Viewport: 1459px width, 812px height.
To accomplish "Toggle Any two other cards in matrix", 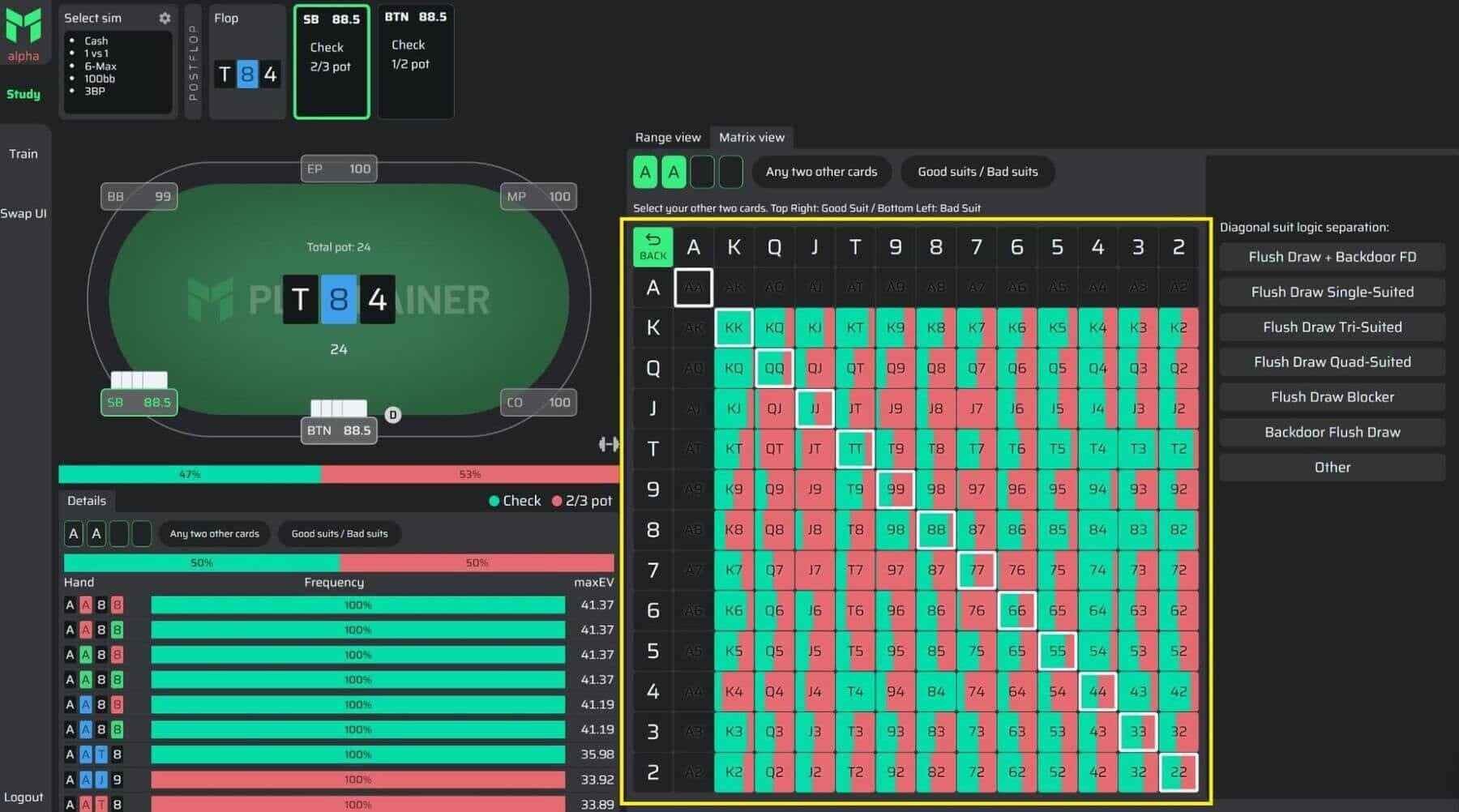I will pyautogui.click(x=821, y=172).
